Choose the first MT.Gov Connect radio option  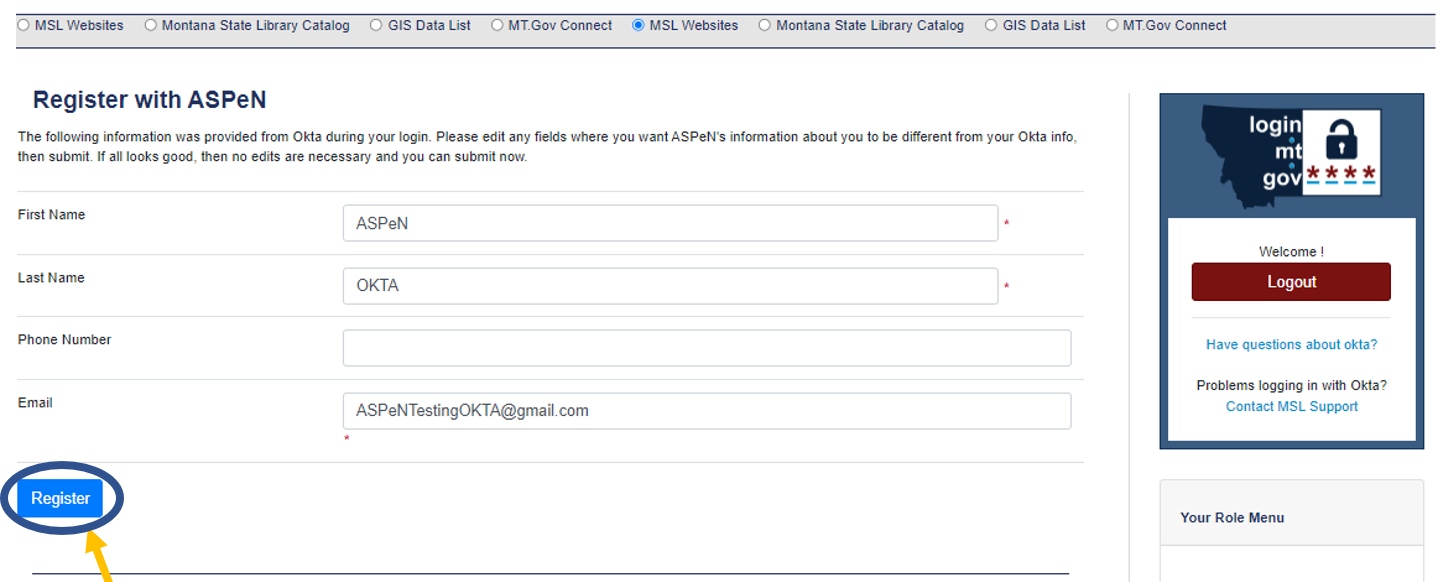pos(497,25)
